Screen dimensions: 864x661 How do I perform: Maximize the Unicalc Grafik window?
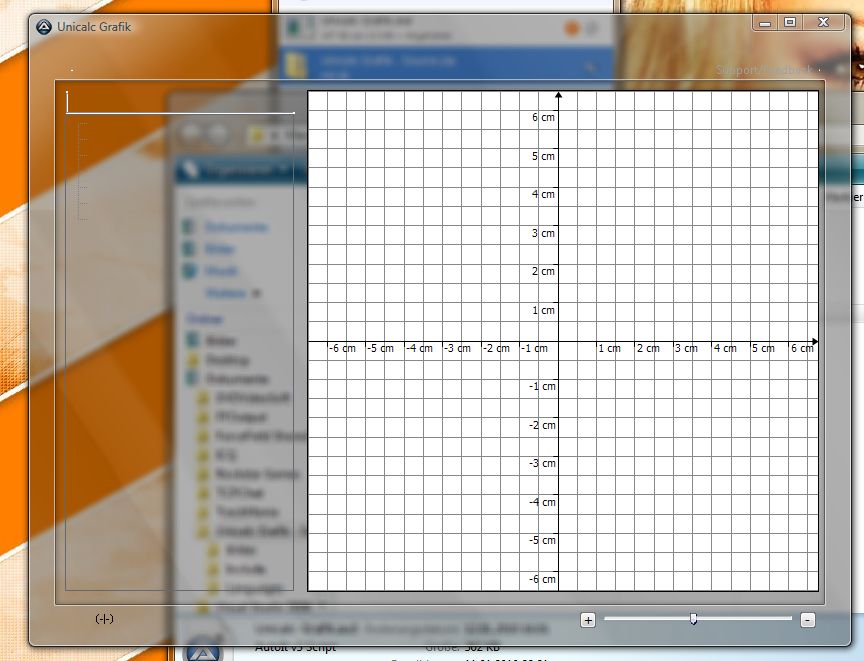pyautogui.click(x=790, y=22)
